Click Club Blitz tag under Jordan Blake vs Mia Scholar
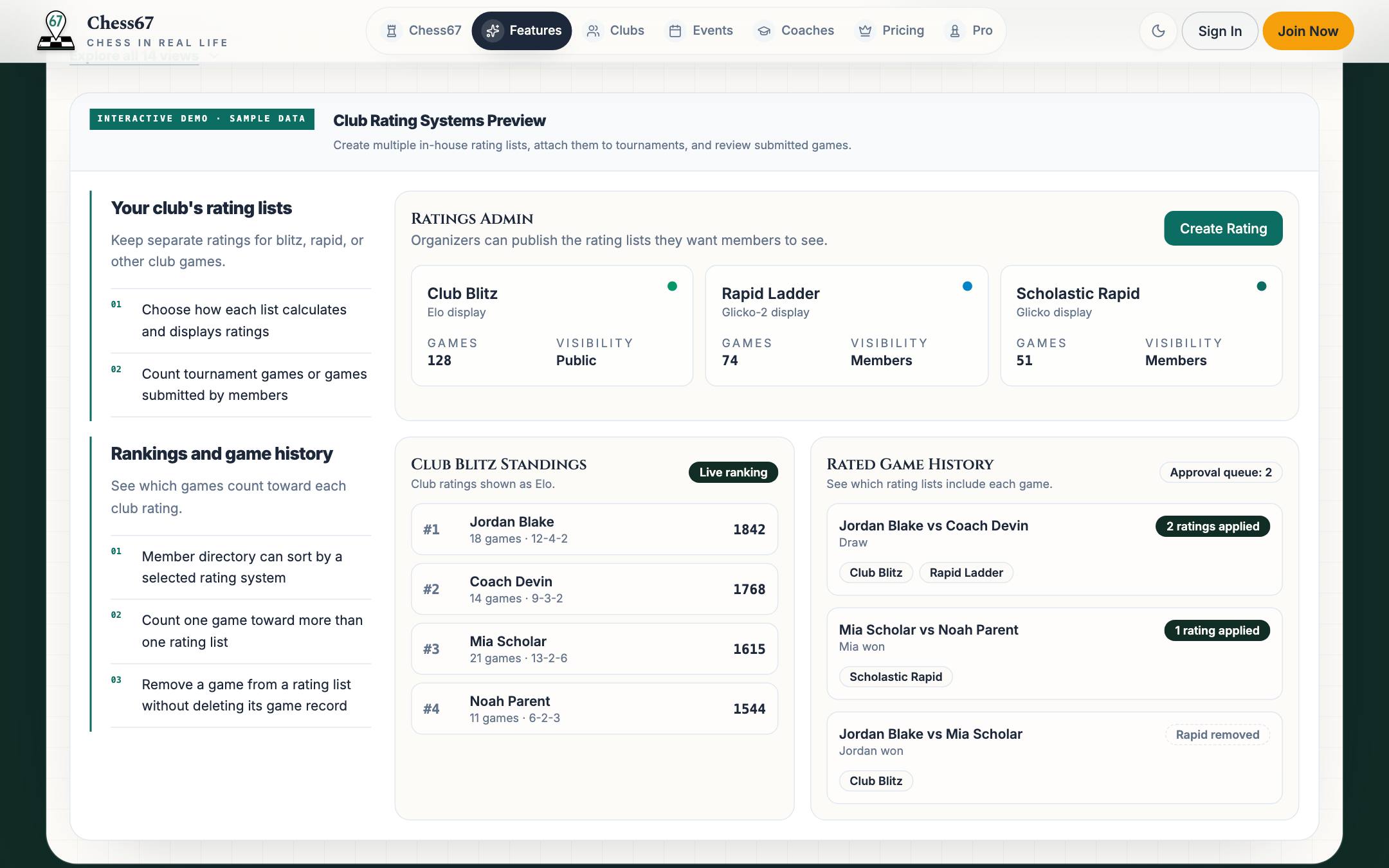Image resolution: width=1389 pixels, height=868 pixels. (x=876, y=781)
